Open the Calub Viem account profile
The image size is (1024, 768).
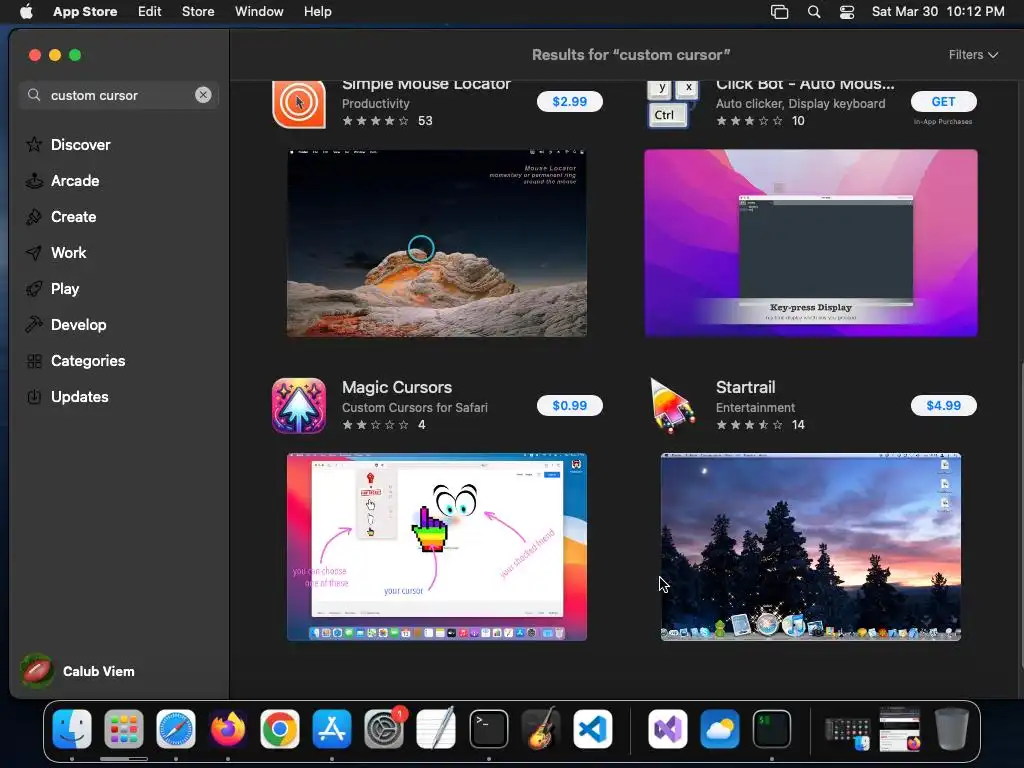[x=78, y=671]
